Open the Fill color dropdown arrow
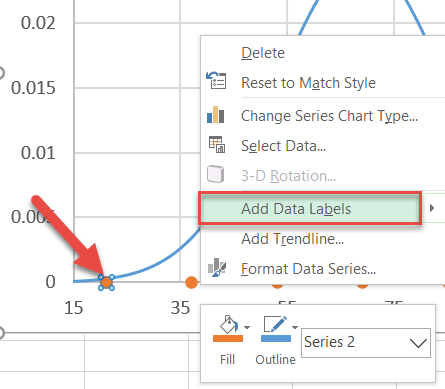 247,327
